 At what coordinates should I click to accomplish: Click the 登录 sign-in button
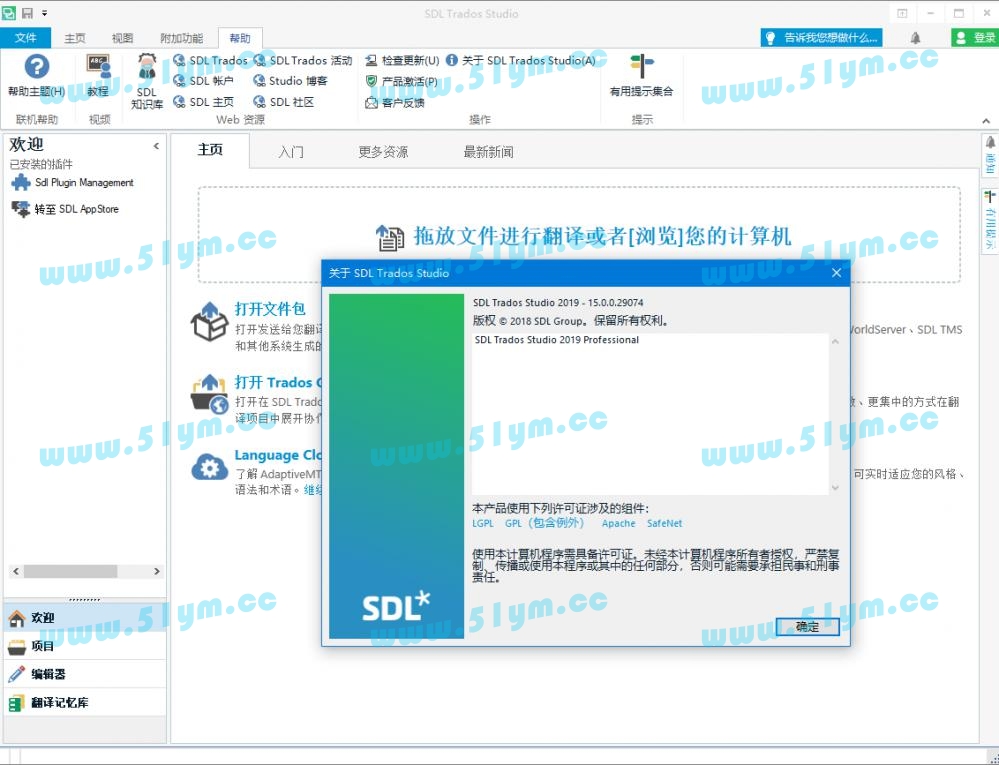tap(975, 38)
